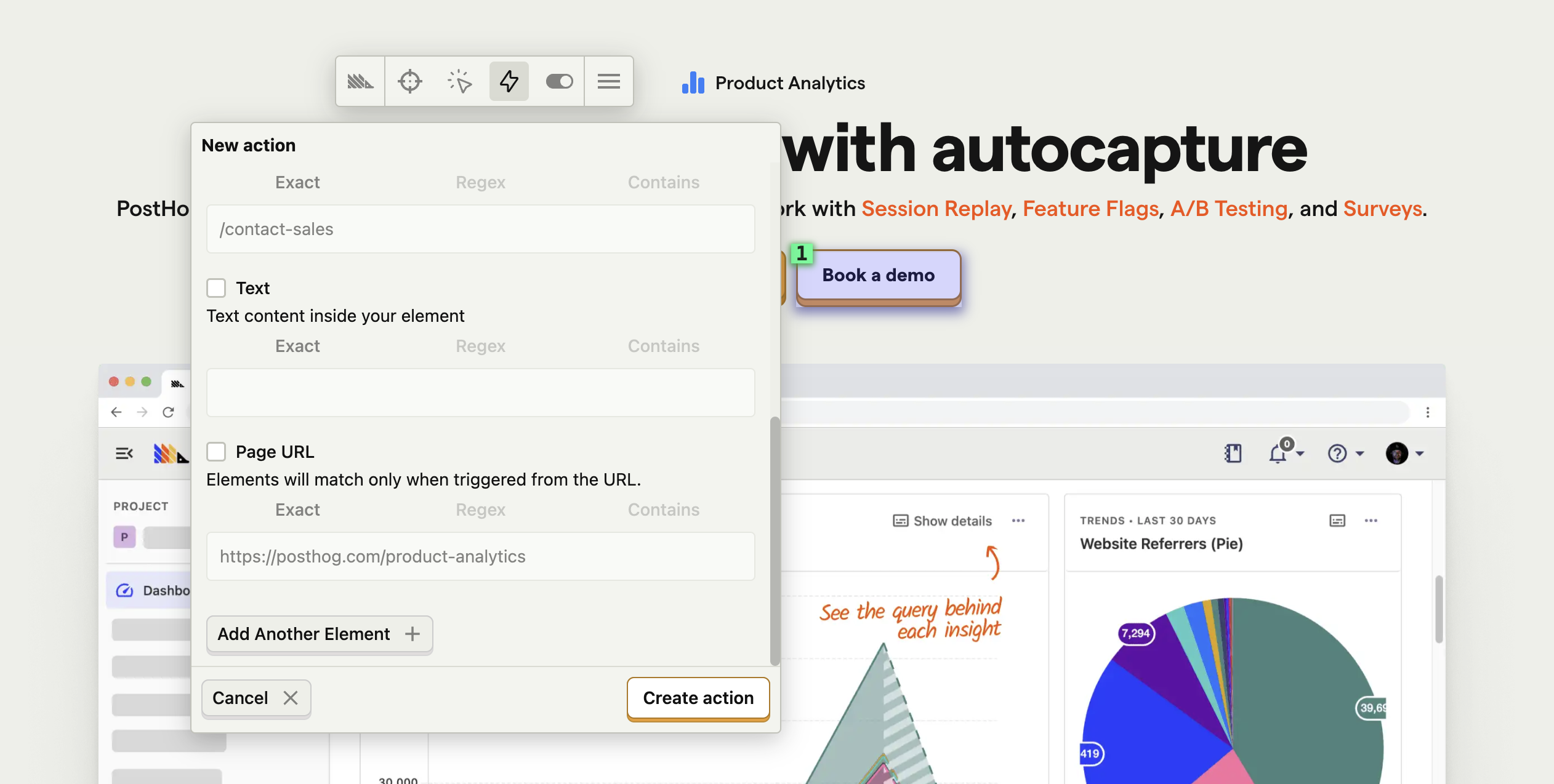Screen dimensions: 1554x784
Task: Open the notebook panel
Action: coord(1233,453)
